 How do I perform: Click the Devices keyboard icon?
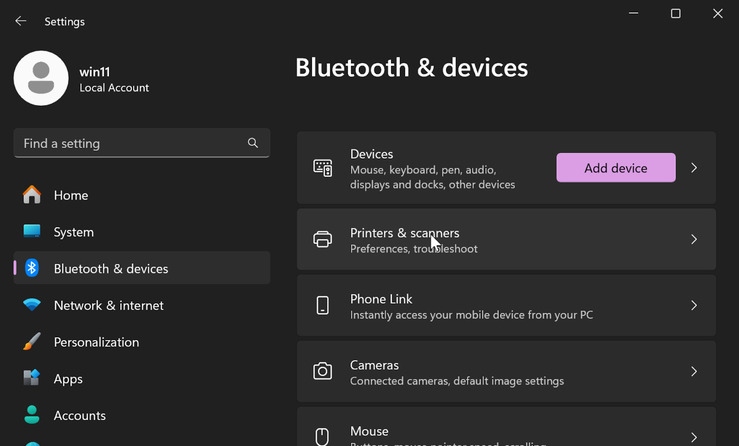(x=322, y=168)
